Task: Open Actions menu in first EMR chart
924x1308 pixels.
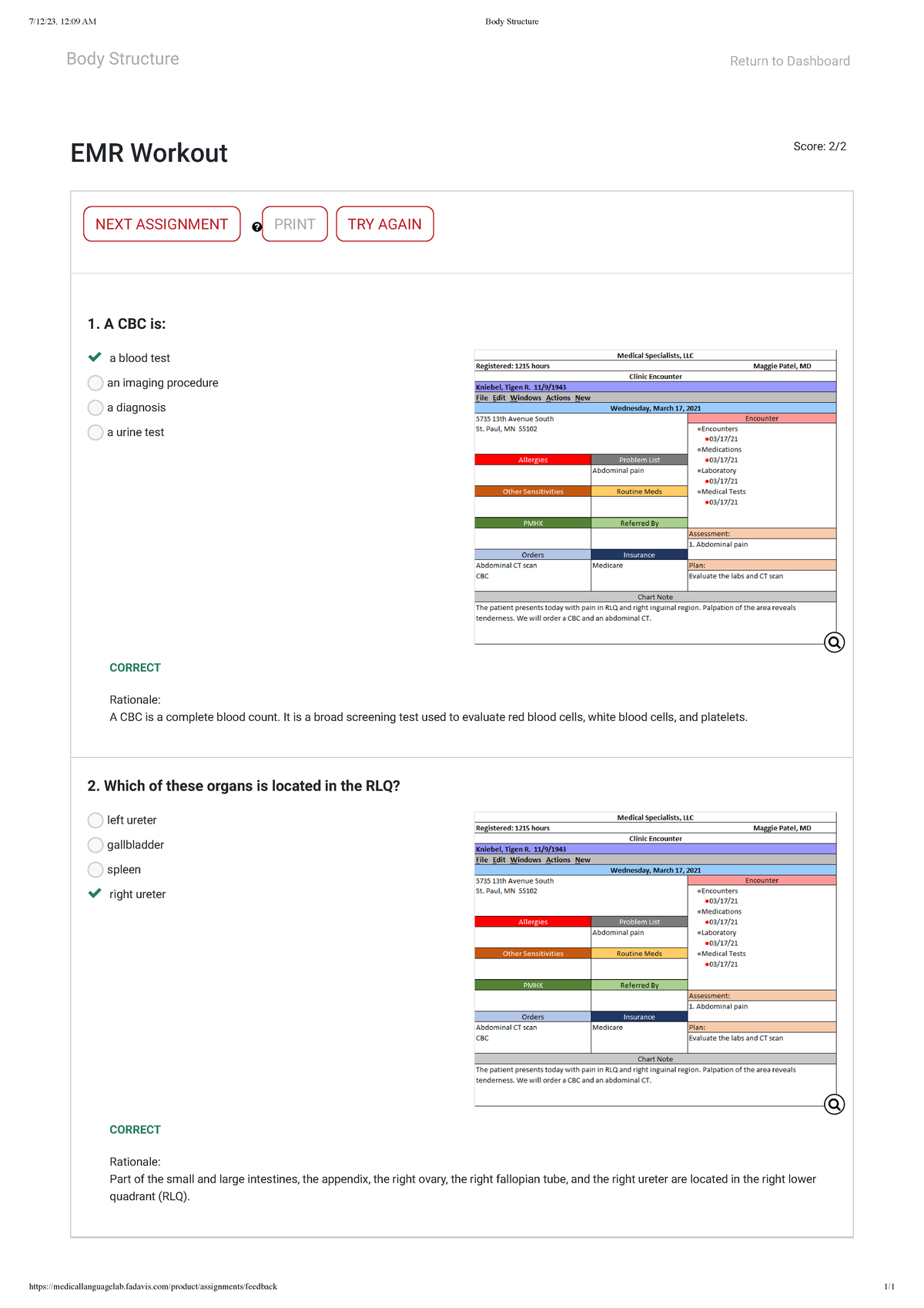Action: (557, 398)
